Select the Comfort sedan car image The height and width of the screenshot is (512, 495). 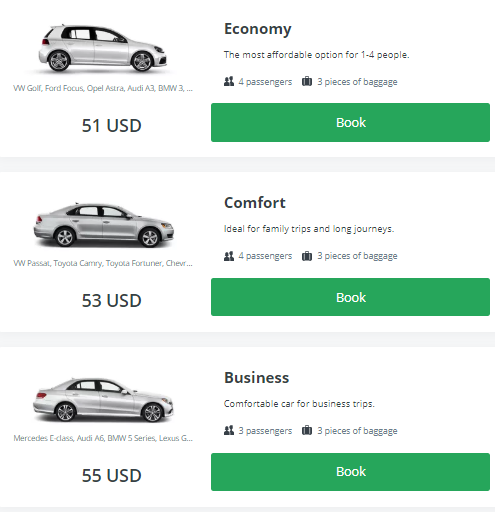click(103, 225)
